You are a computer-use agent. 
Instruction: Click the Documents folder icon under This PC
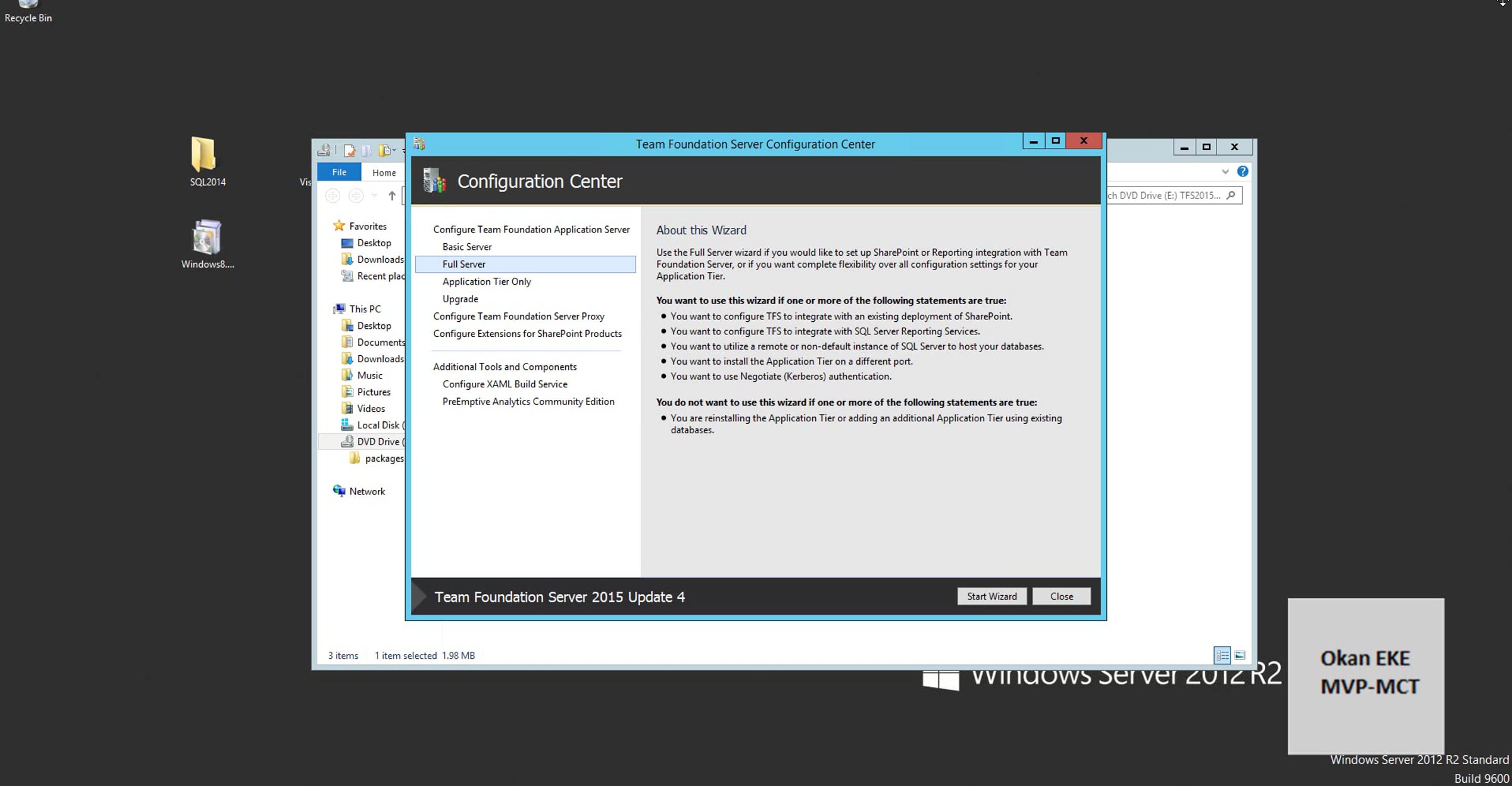pos(346,342)
